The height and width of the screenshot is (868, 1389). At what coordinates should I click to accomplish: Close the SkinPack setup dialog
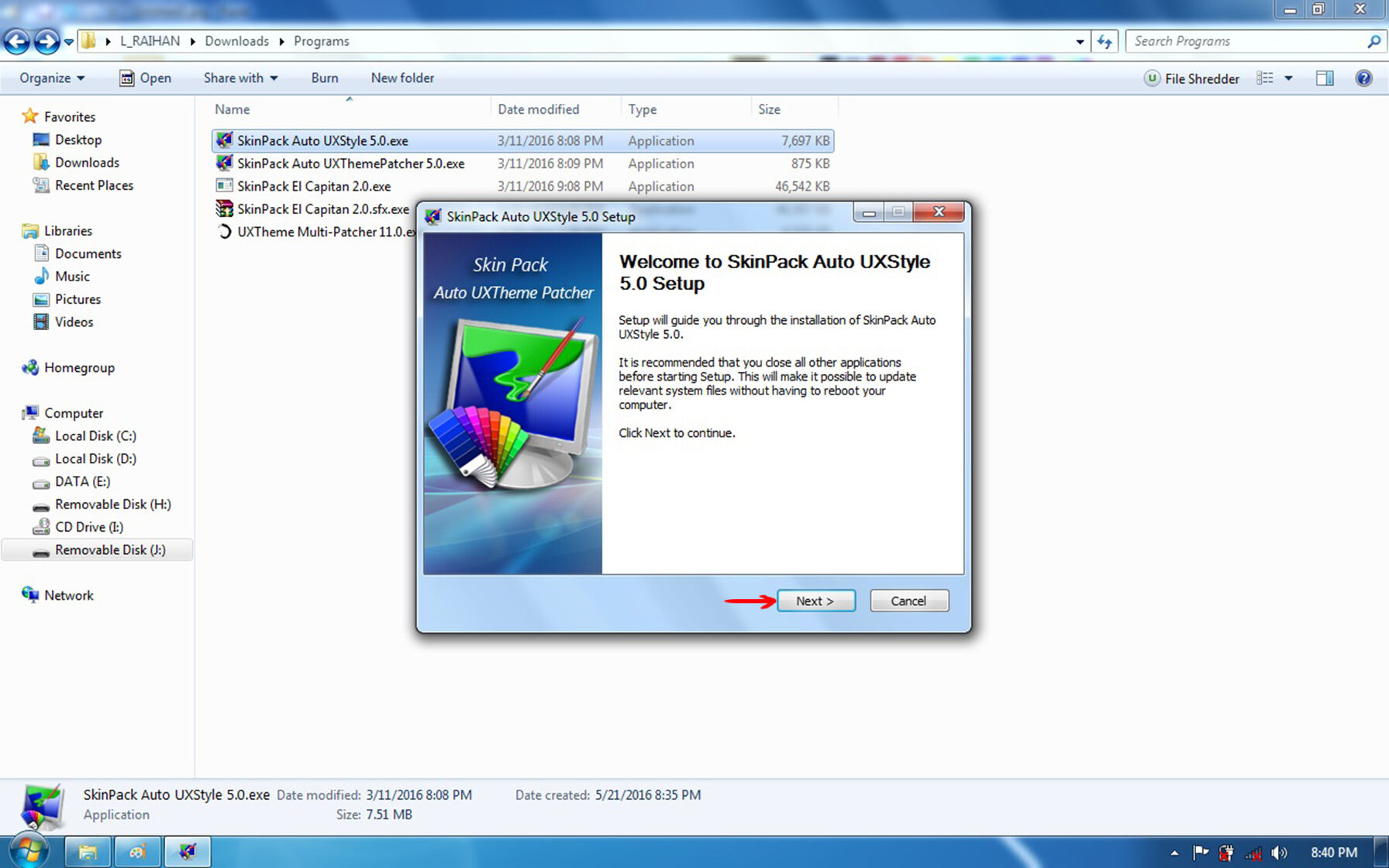[x=939, y=212]
